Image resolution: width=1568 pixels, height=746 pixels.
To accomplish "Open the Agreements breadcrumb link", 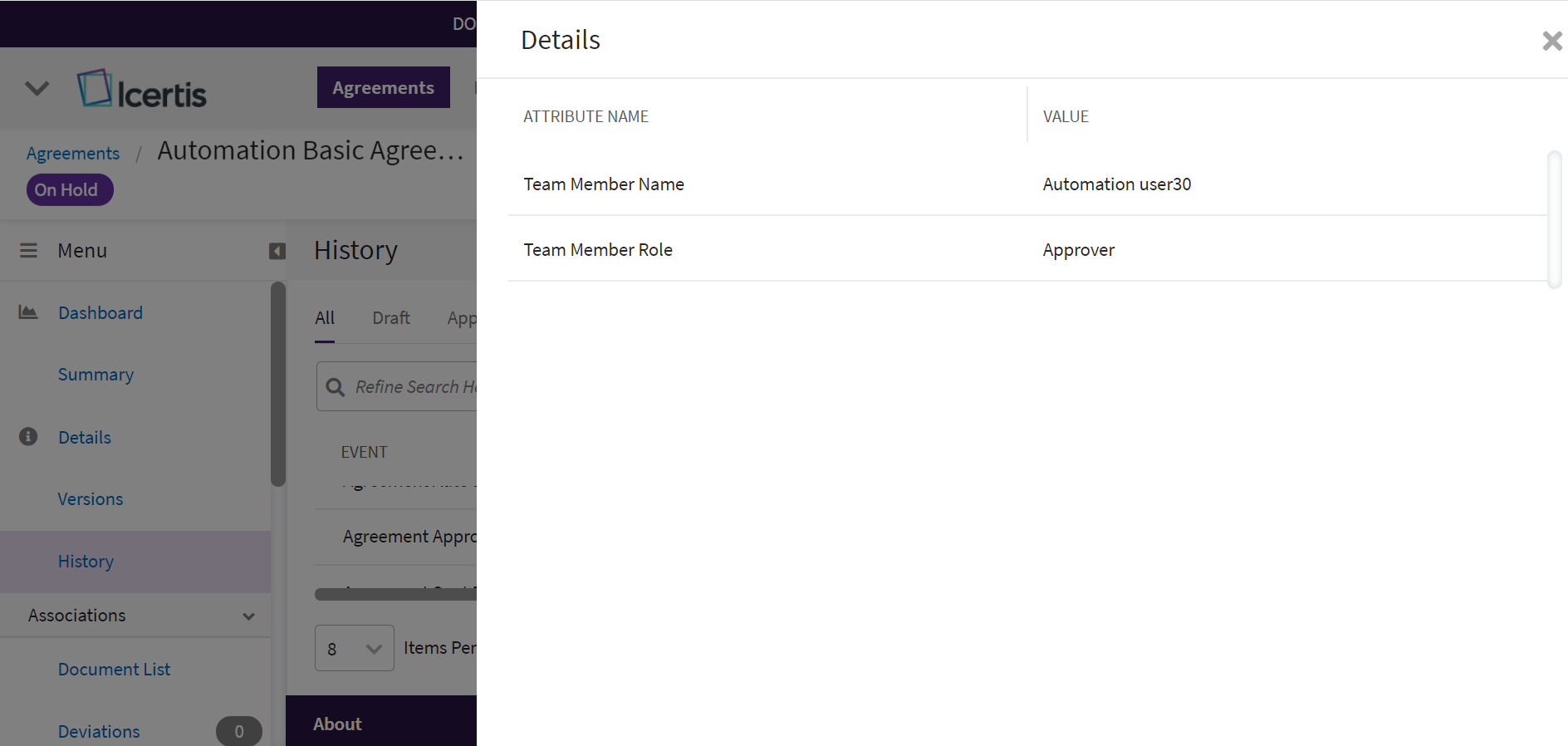I will click(73, 154).
